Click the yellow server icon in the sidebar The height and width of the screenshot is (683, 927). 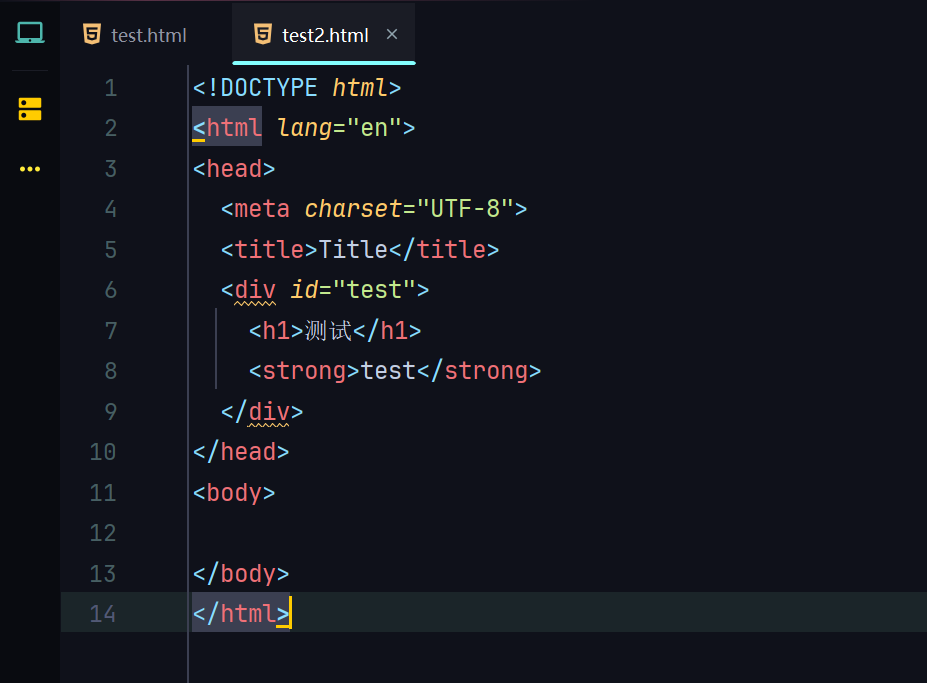pos(30,109)
